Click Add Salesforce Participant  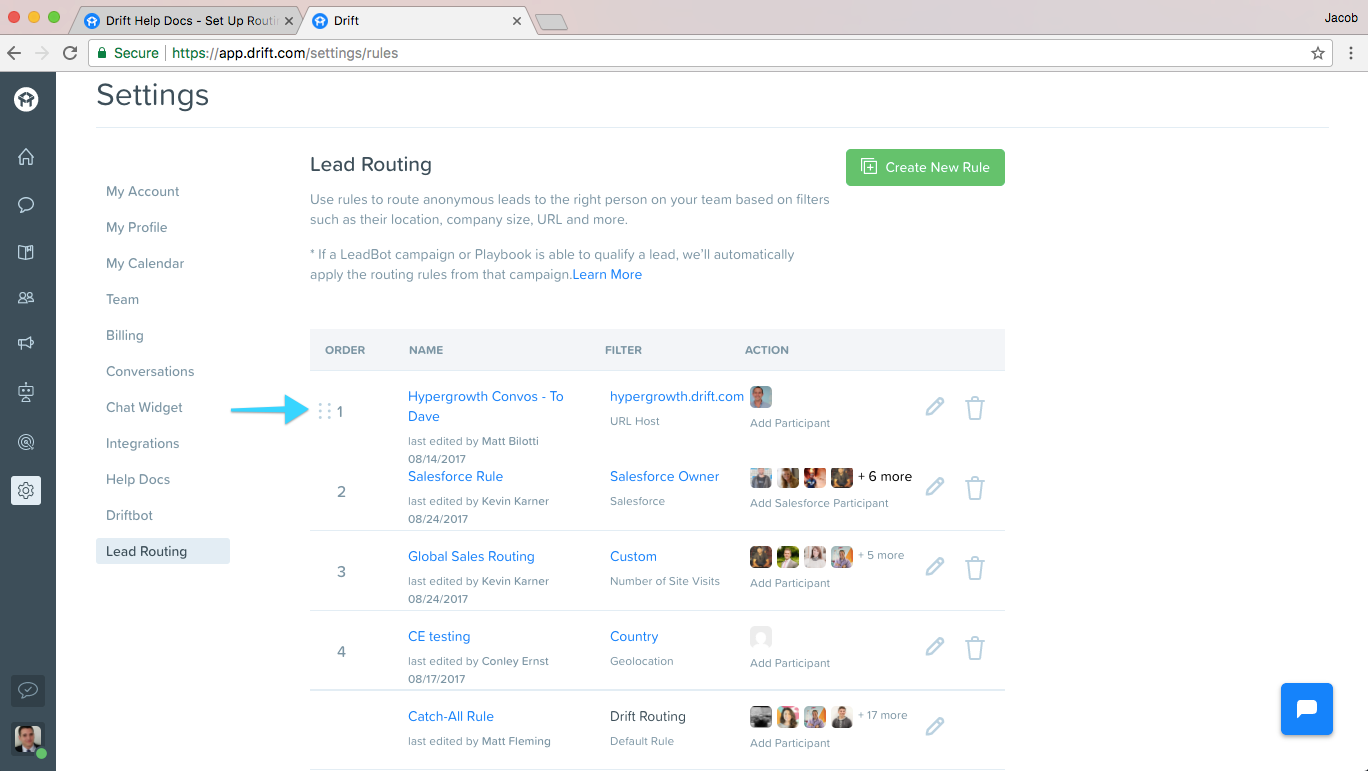(819, 503)
